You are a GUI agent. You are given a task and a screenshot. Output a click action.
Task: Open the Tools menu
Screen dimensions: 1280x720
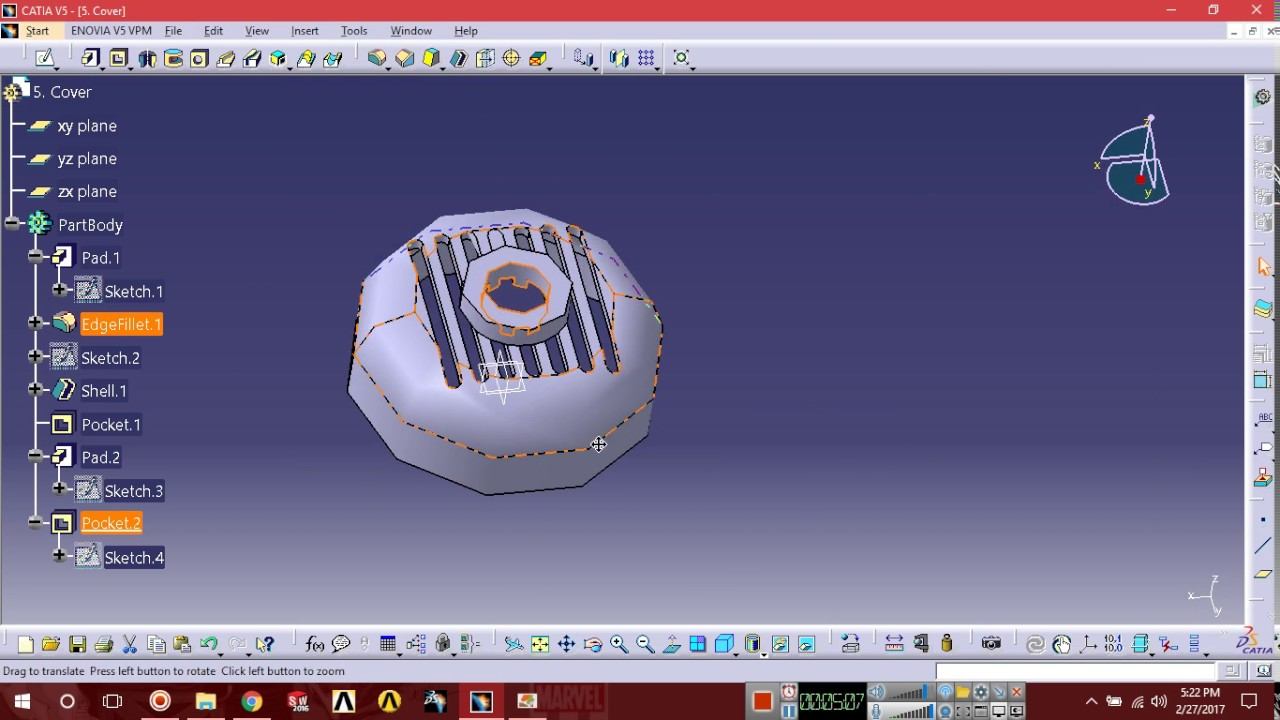(x=354, y=31)
